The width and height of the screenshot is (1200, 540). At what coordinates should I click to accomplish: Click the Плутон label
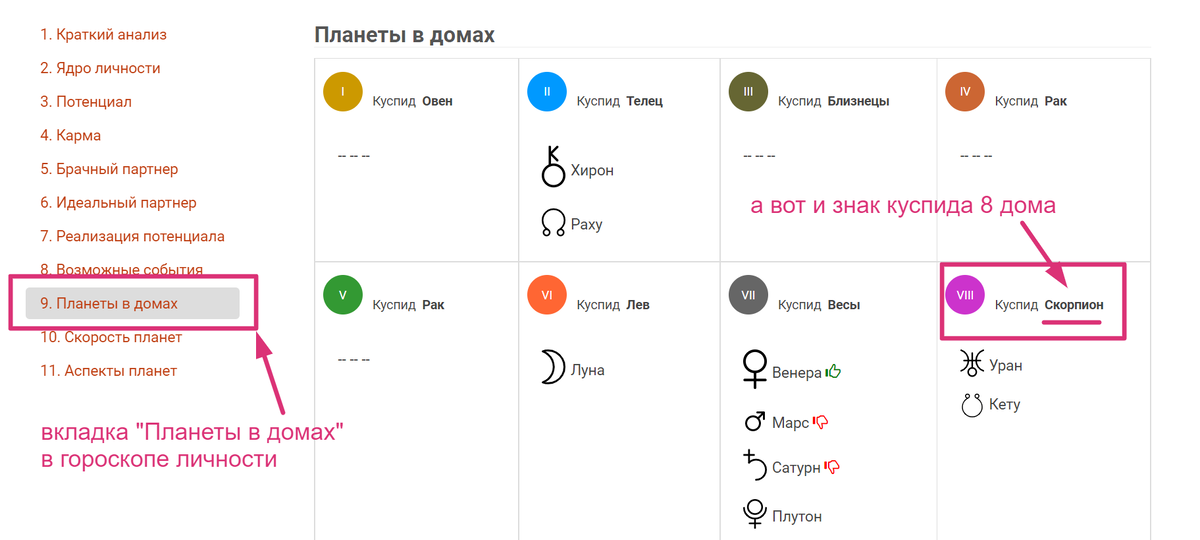797,517
